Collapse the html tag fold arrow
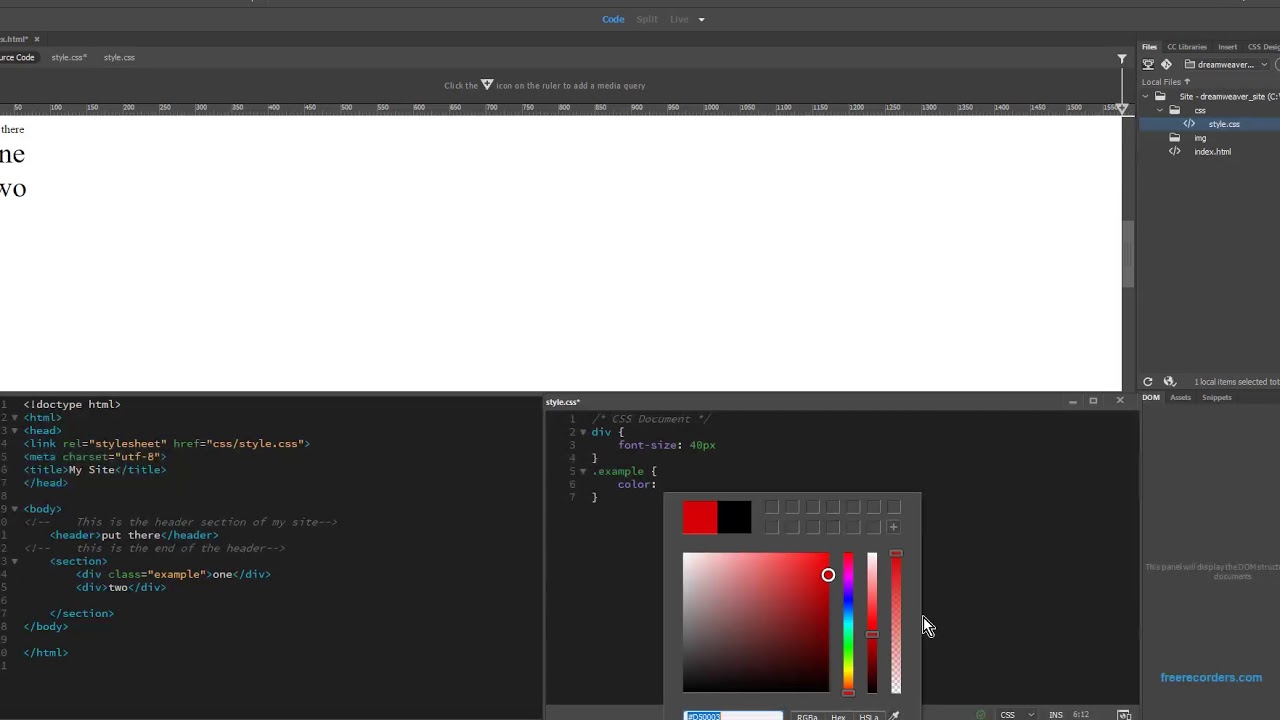Screen dimensions: 1280x720 14,417
